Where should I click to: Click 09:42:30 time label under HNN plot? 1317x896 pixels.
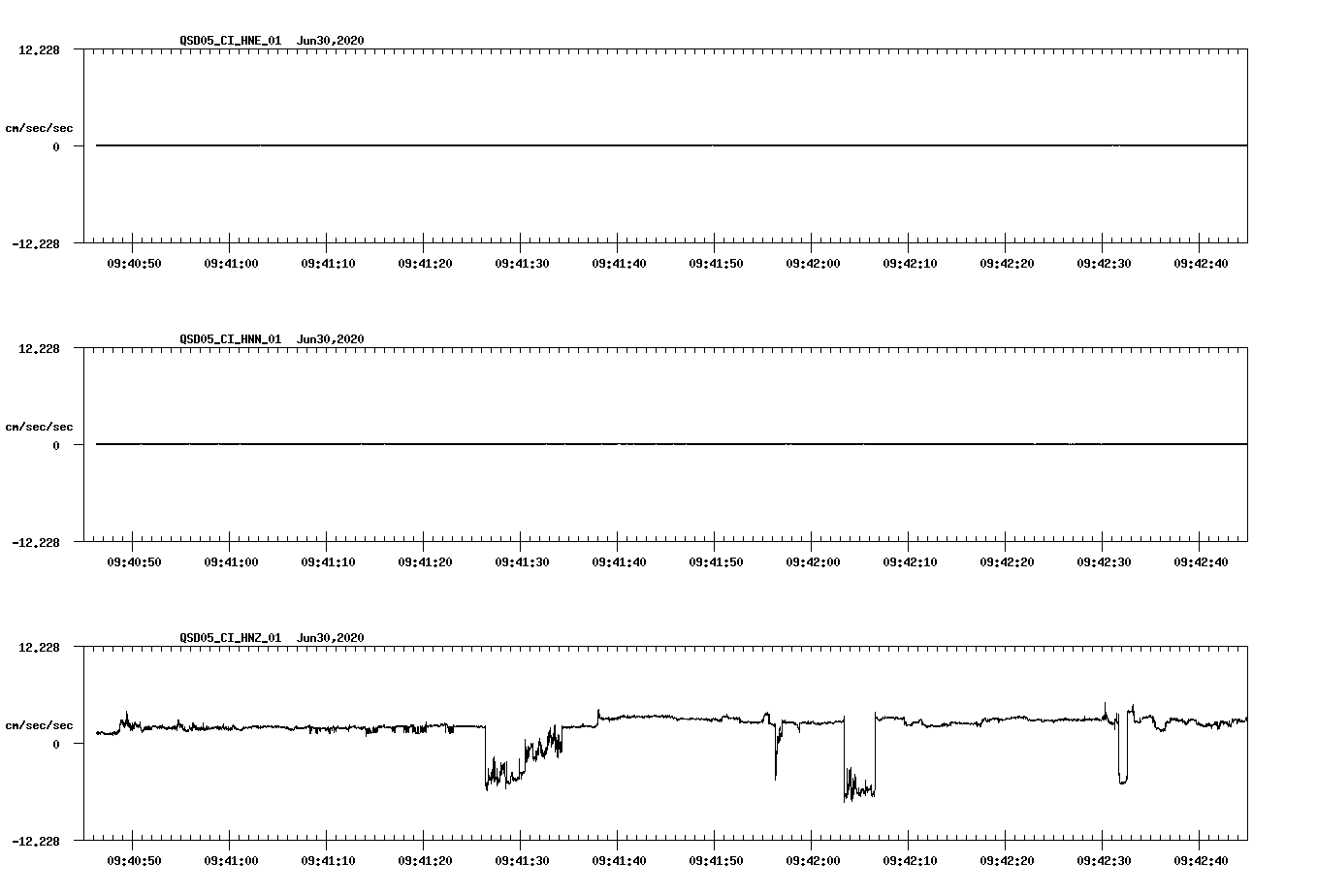pos(1104,562)
